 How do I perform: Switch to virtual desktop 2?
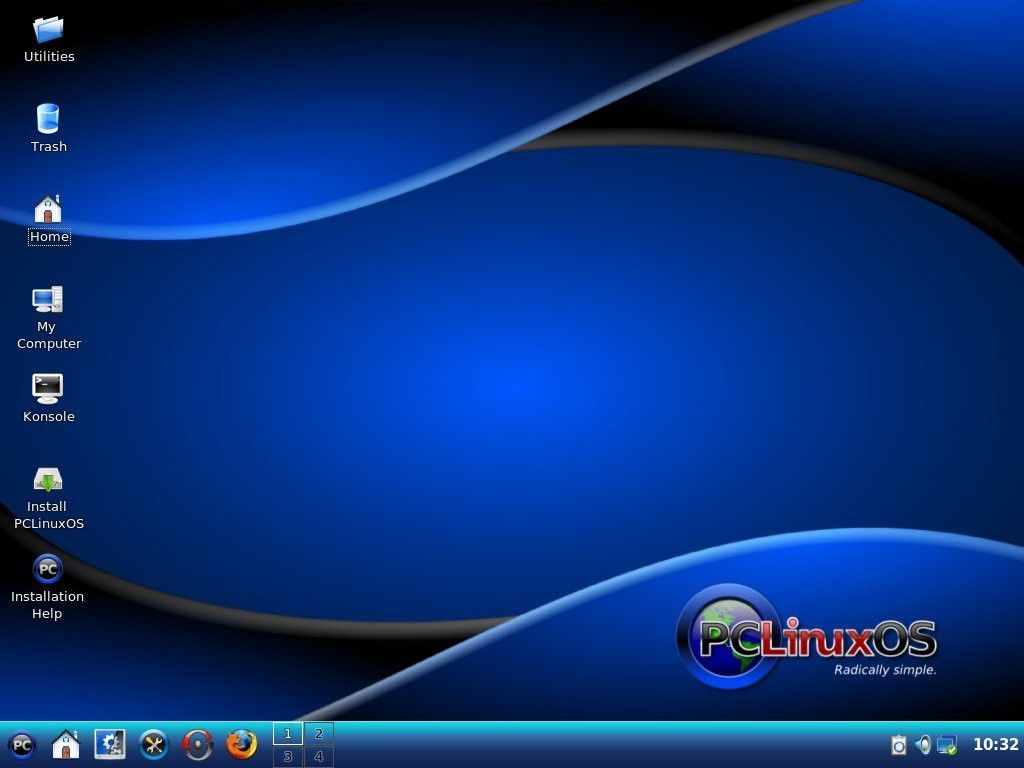pyautogui.click(x=319, y=733)
